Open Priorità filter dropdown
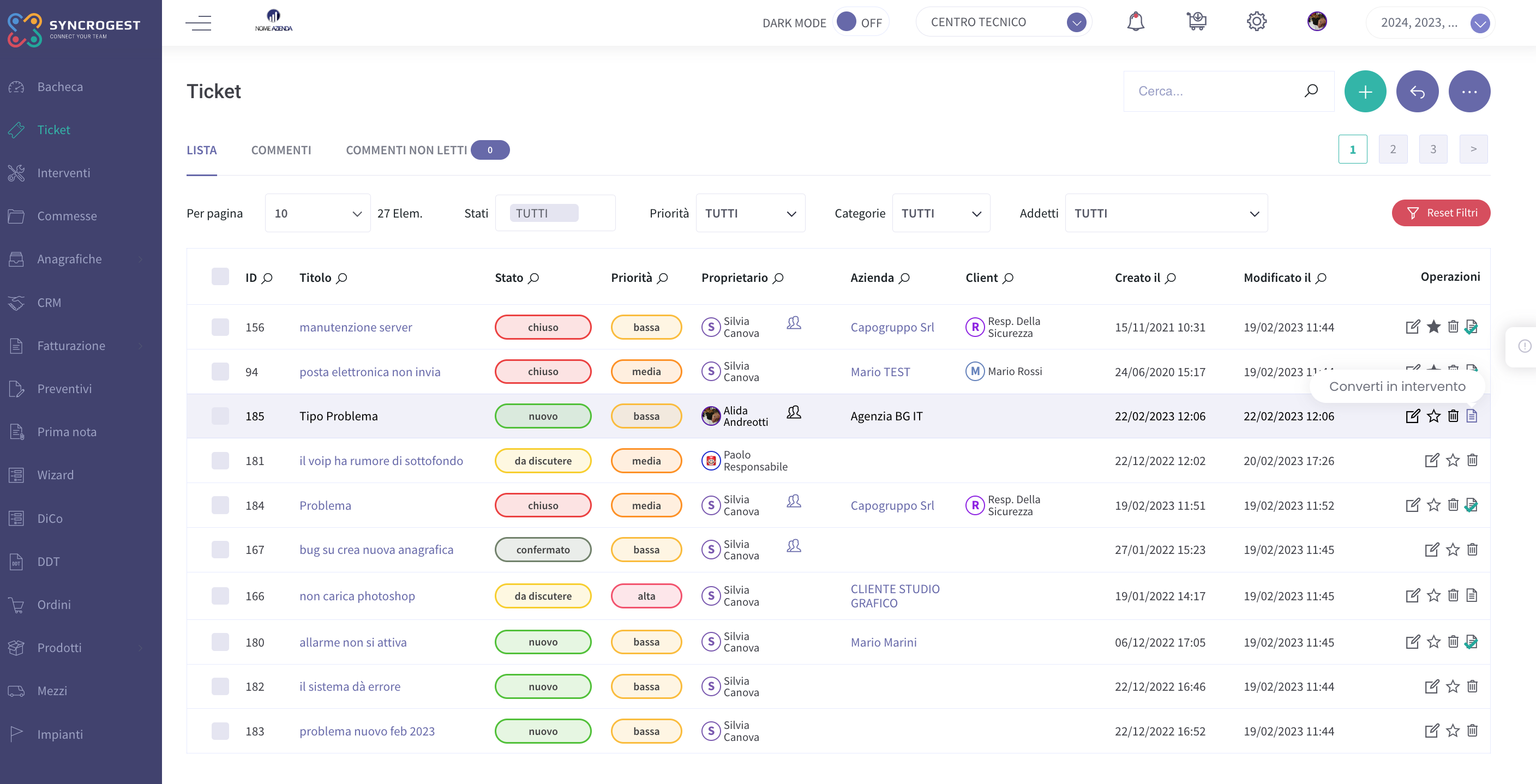 point(750,213)
